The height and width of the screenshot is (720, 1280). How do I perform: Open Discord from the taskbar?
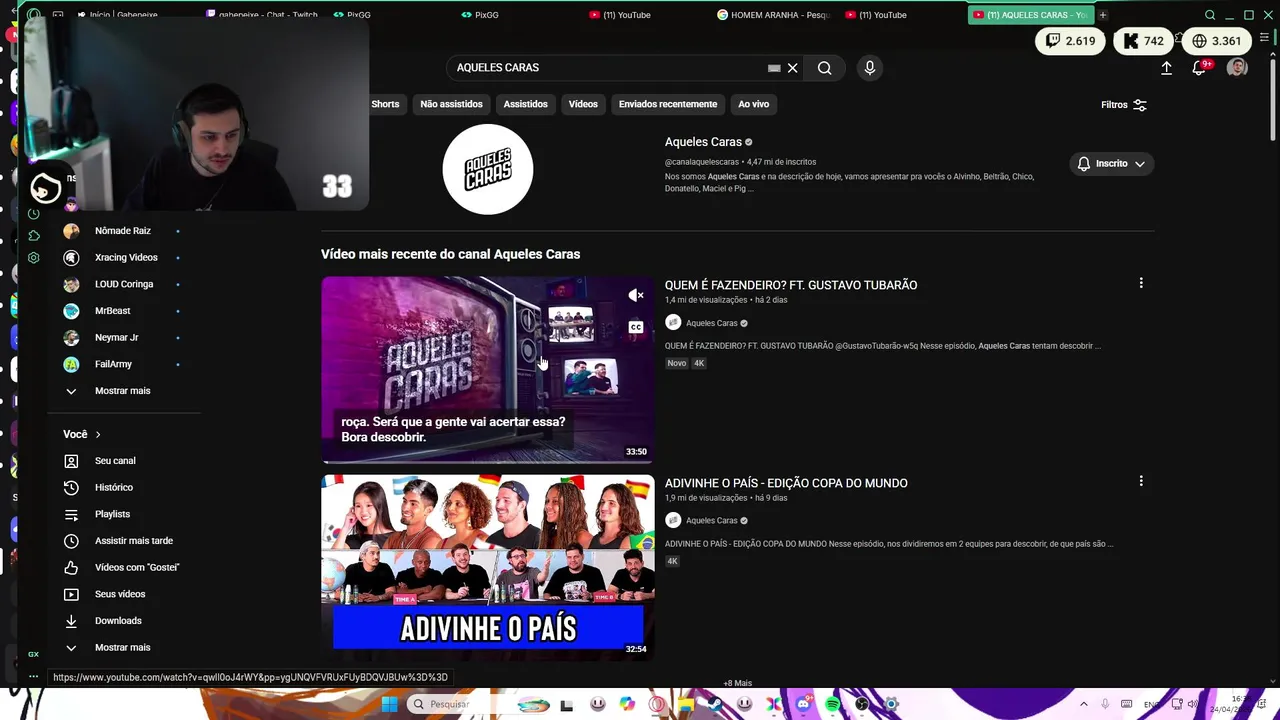[x=803, y=704]
